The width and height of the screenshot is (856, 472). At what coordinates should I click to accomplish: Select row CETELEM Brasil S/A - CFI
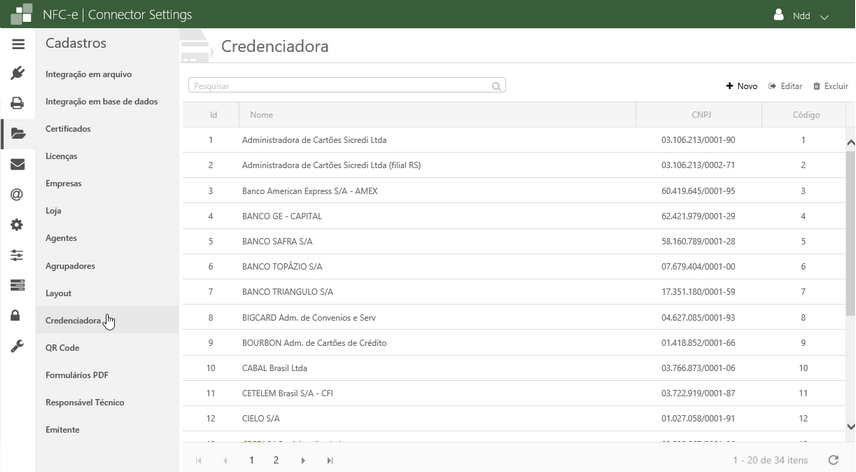click(x=514, y=393)
